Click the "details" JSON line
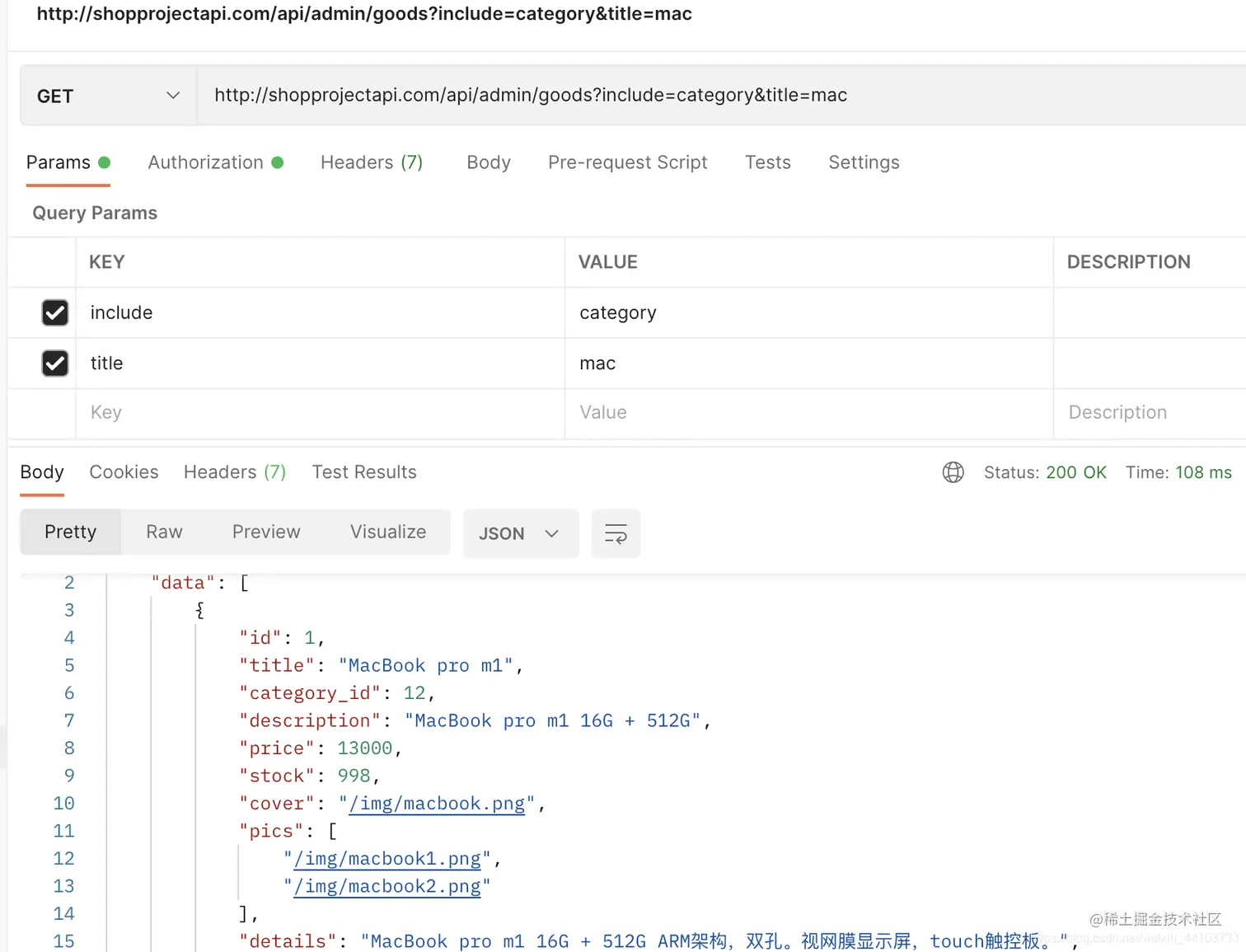1246x952 pixels. pyautogui.click(x=659, y=940)
